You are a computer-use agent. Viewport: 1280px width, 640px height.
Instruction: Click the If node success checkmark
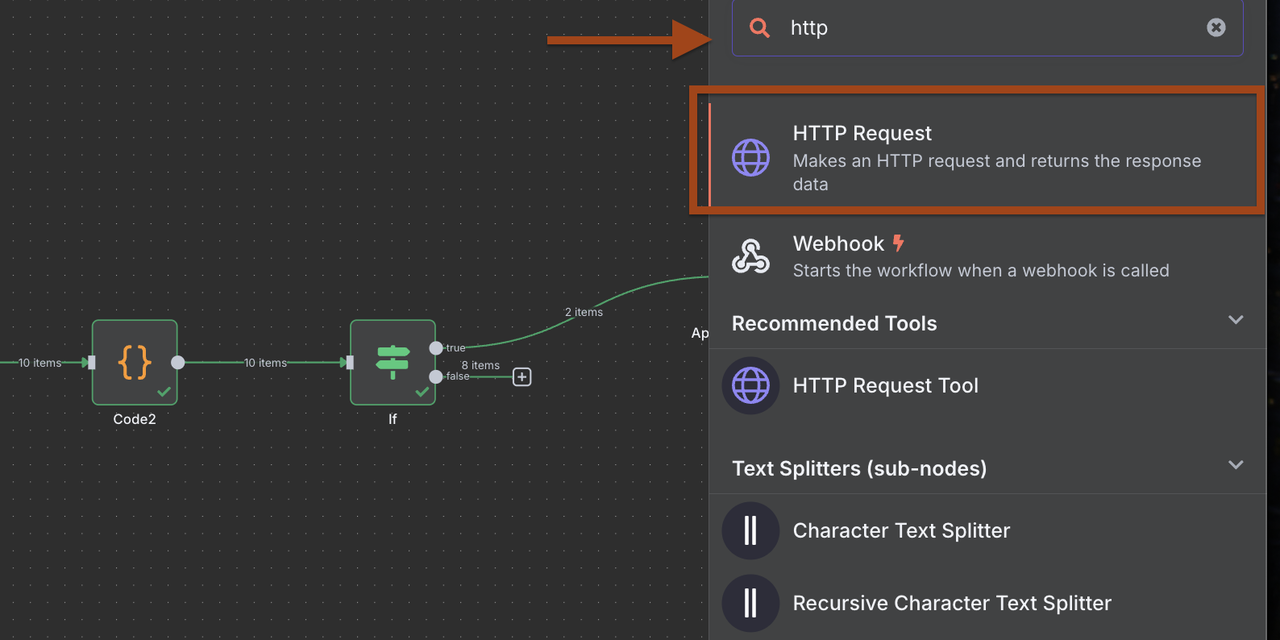(x=422, y=392)
